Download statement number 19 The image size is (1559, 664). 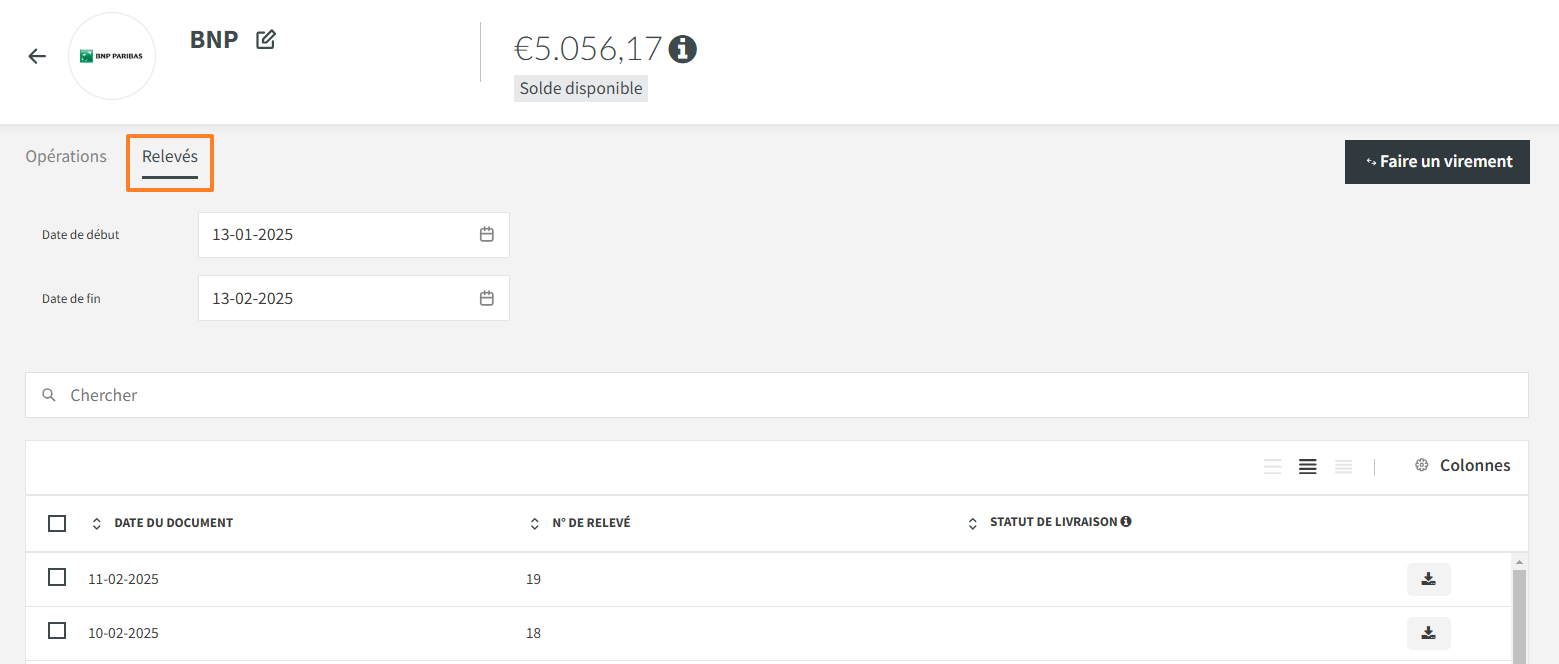click(x=1428, y=579)
